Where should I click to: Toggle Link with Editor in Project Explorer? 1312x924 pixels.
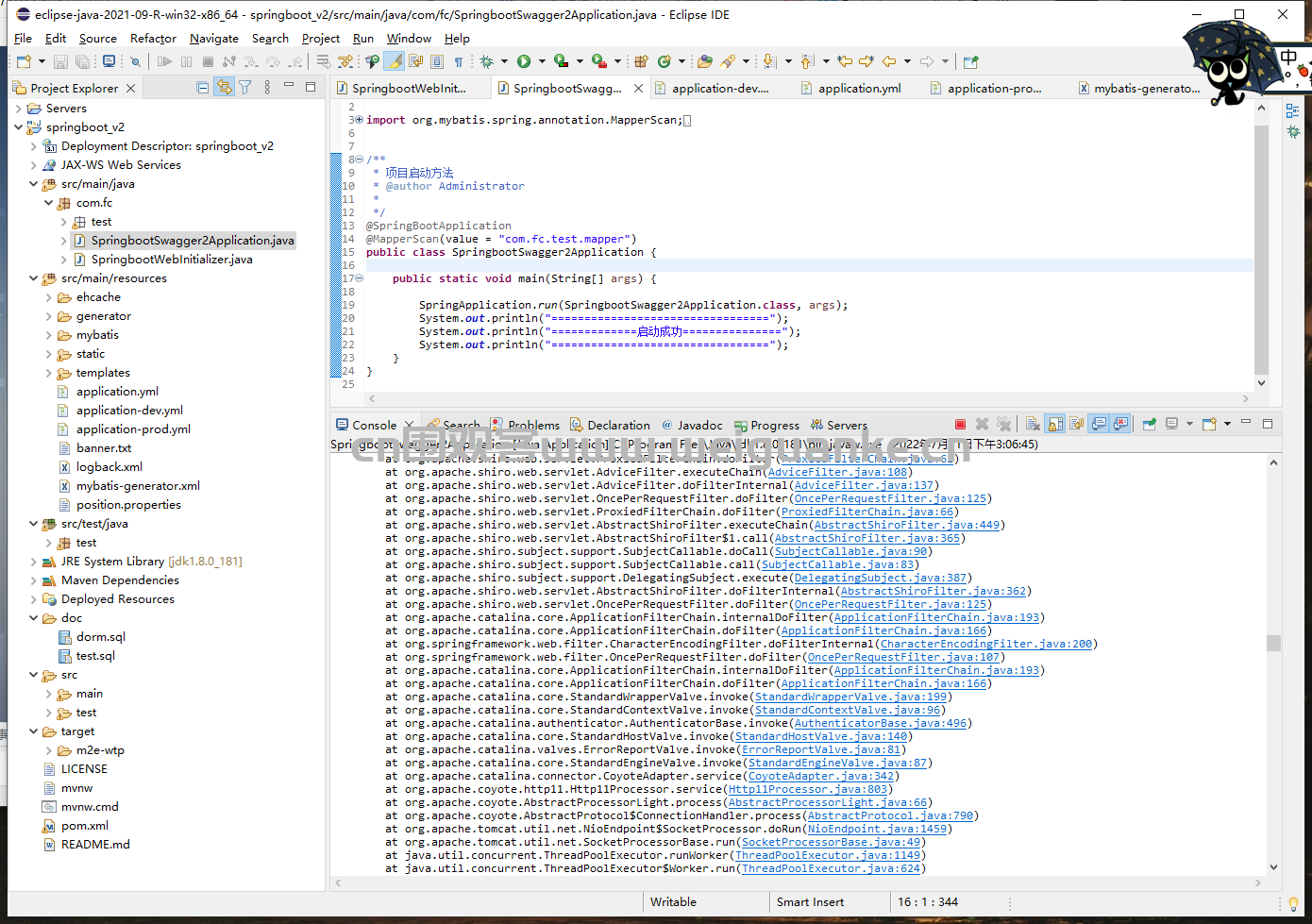224,88
